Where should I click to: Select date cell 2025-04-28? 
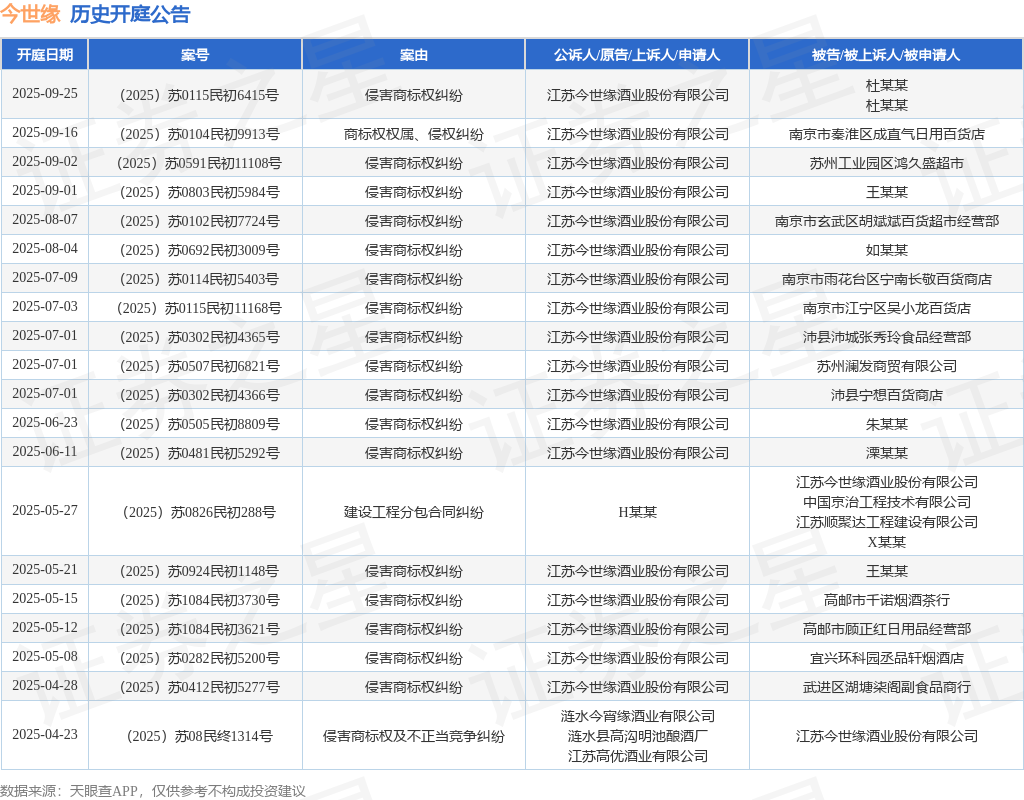(44, 686)
